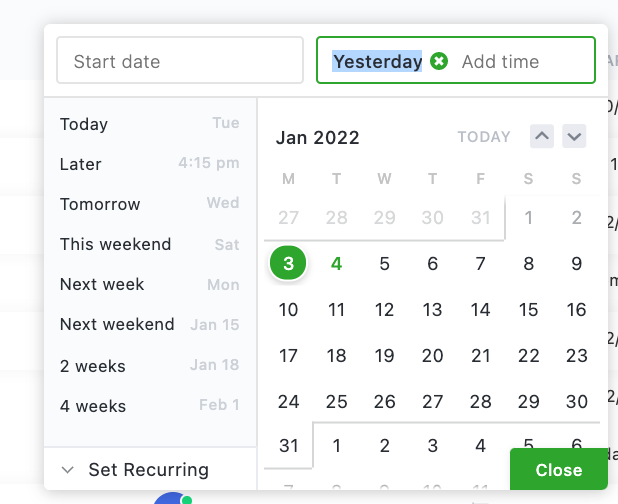Select Next weekend, Jan 15
The width and height of the screenshot is (618, 504).
tap(150, 324)
